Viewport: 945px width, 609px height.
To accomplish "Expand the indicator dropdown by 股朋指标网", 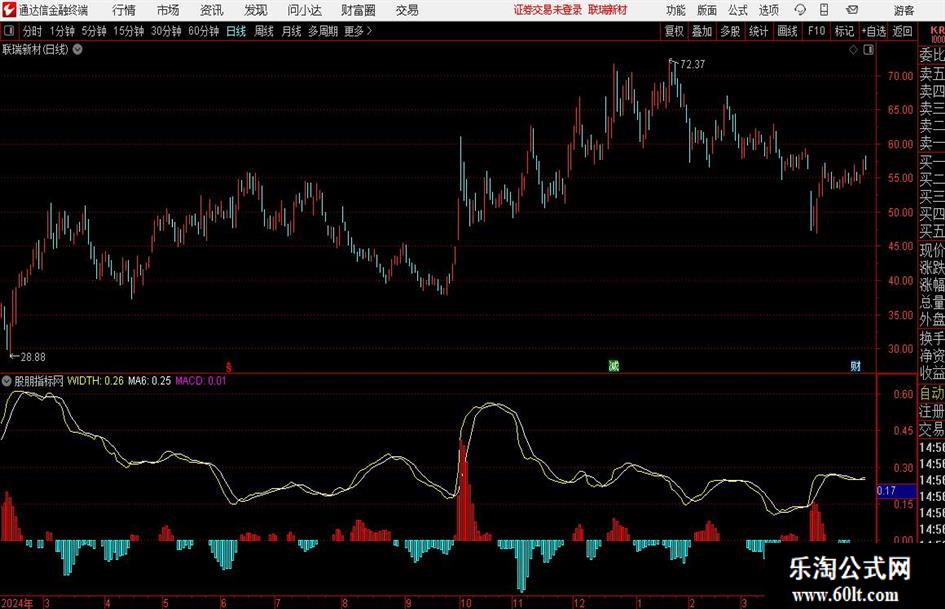I will (7, 381).
